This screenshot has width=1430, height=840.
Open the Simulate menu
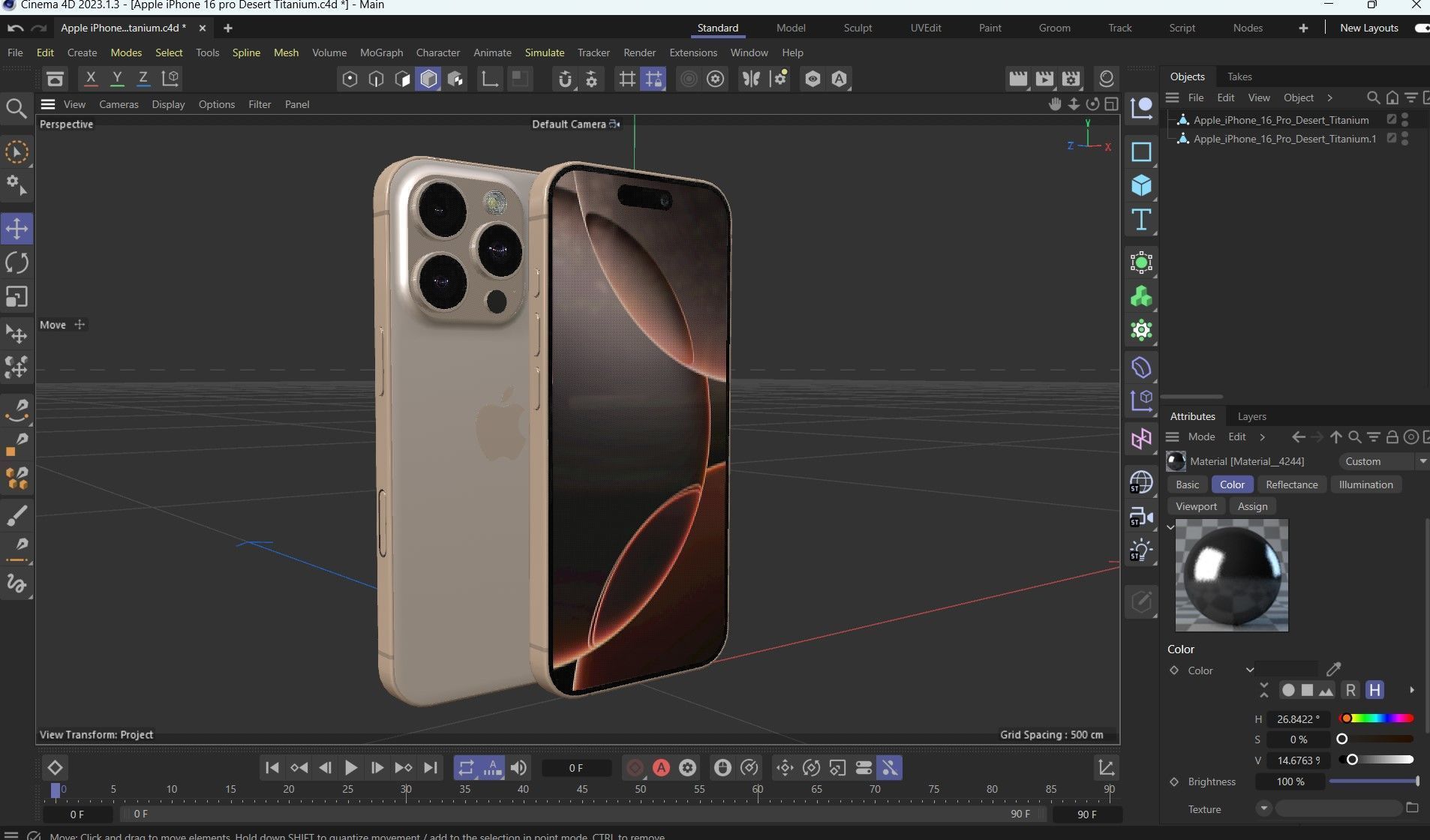click(544, 52)
